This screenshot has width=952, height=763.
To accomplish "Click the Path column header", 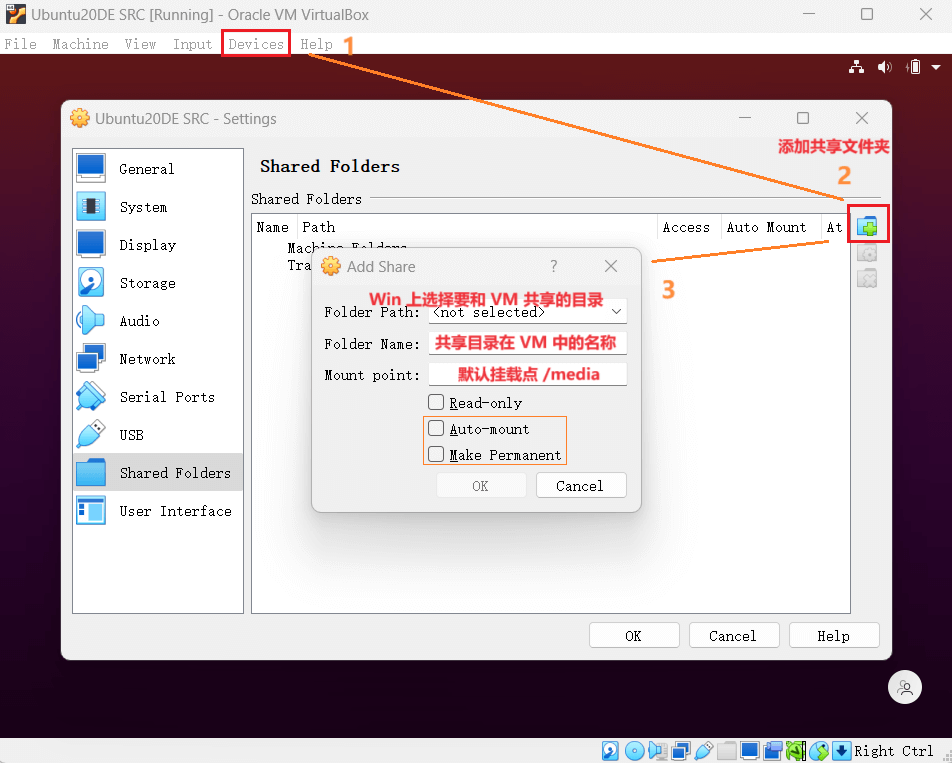I will pos(477,227).
